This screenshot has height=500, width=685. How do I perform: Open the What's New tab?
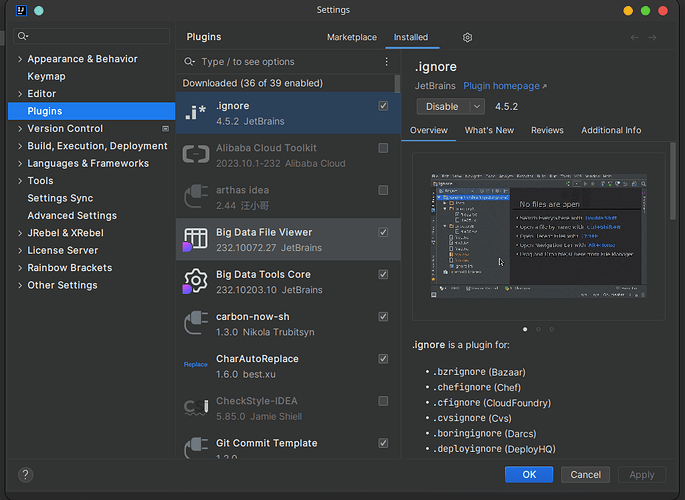tap(489, 130)
